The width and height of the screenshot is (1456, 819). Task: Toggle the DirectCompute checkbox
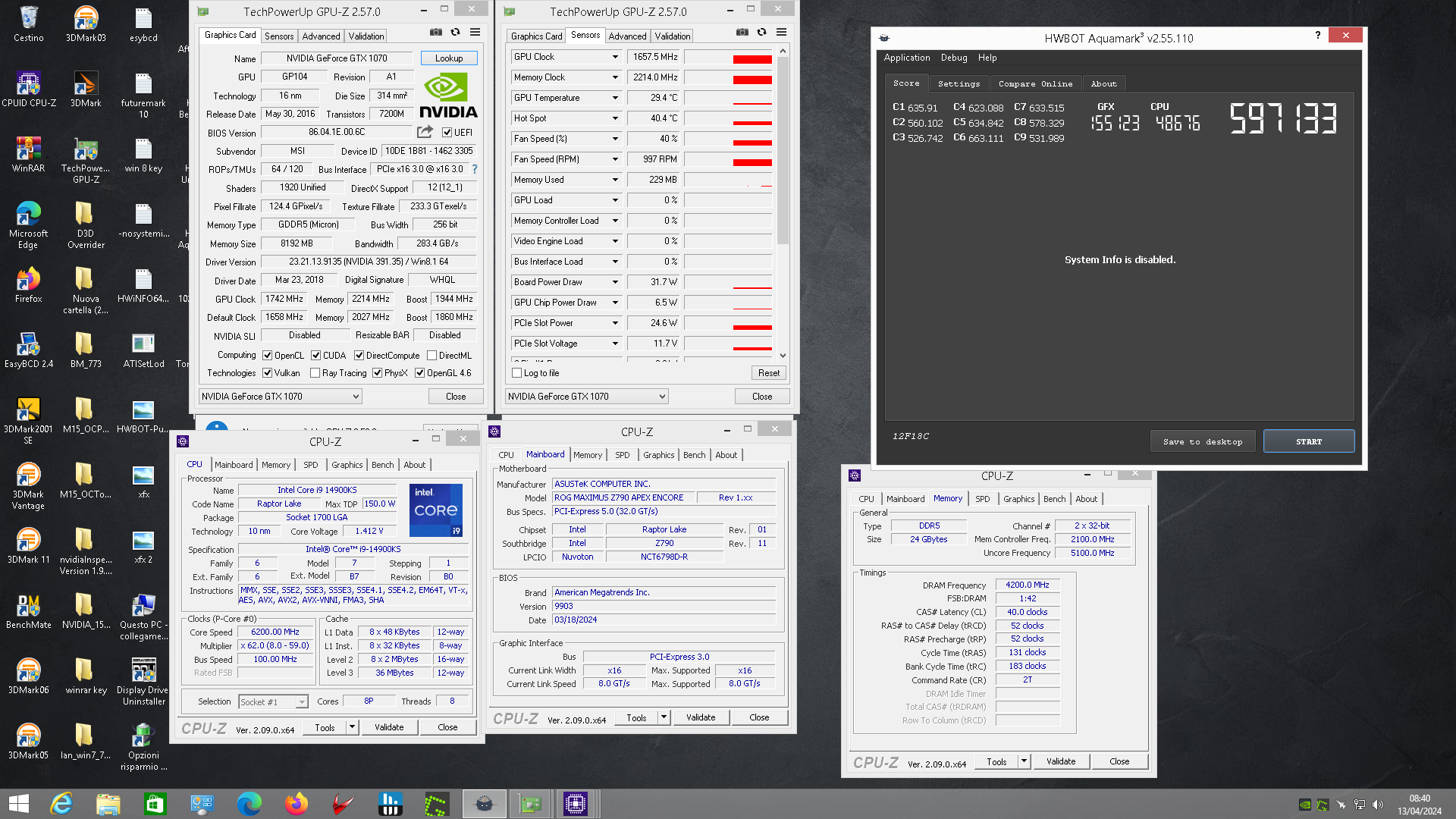point(359,355)
